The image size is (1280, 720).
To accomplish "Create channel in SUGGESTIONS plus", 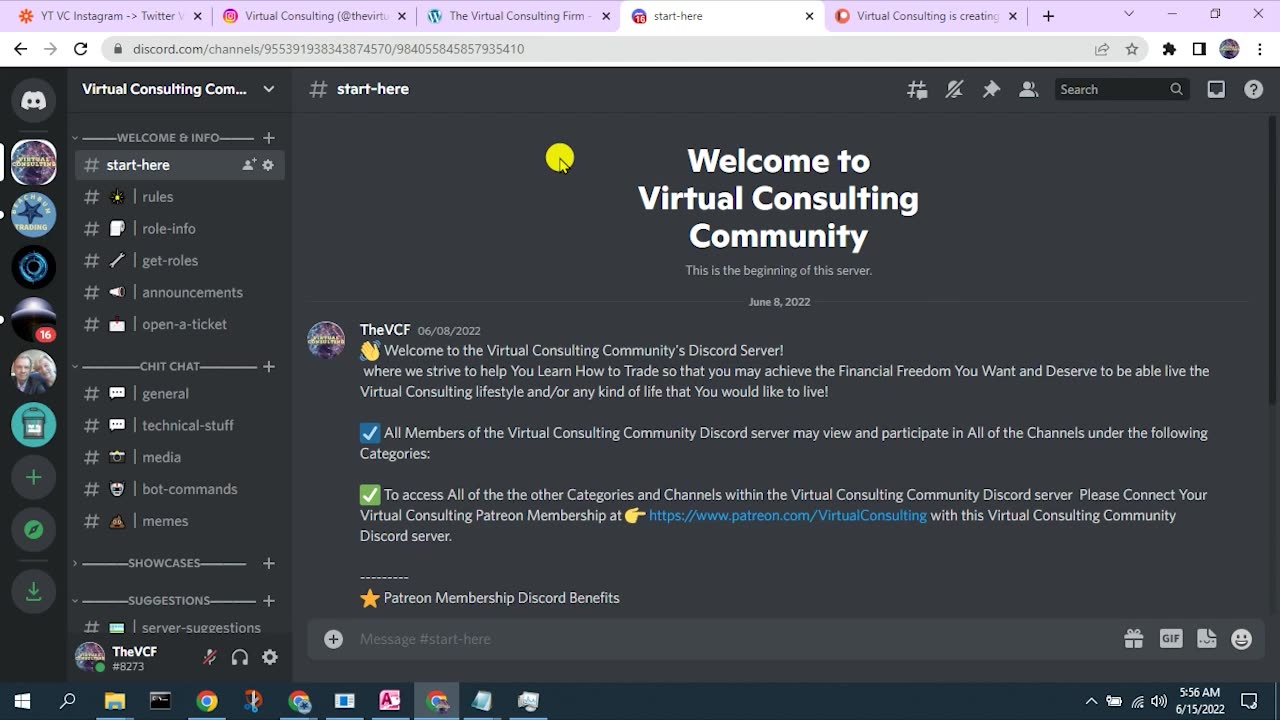I will pos(268,601).
